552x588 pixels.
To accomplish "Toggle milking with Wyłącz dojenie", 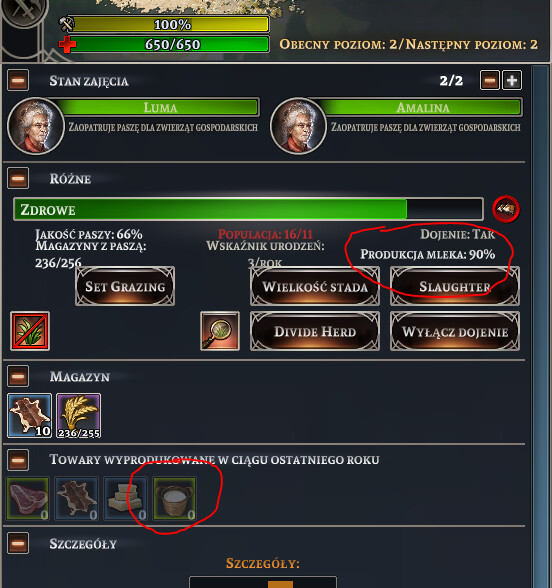I will pyautogui.click(x=455, y=332).
